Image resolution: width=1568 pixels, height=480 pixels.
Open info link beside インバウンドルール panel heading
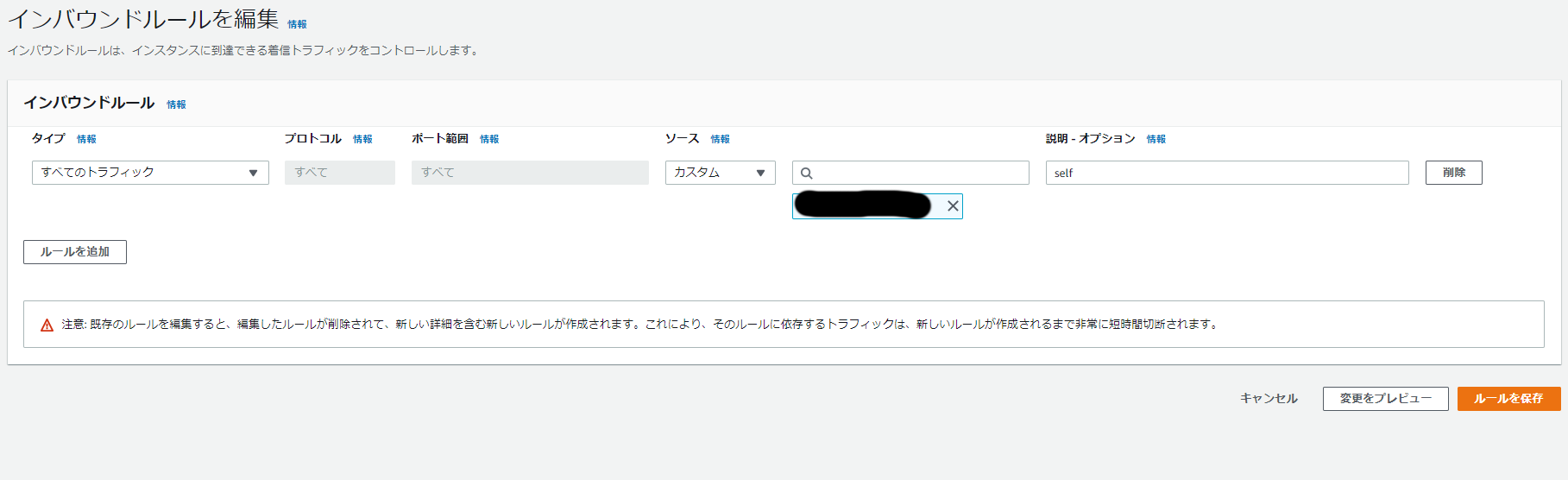[176, 104]
